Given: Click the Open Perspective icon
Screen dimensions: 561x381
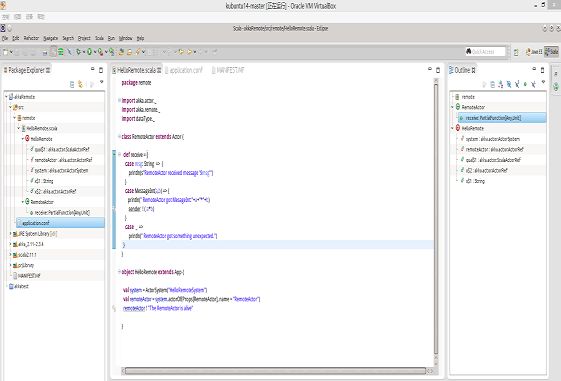Looking at the screenshot, I should pos(516,52).
